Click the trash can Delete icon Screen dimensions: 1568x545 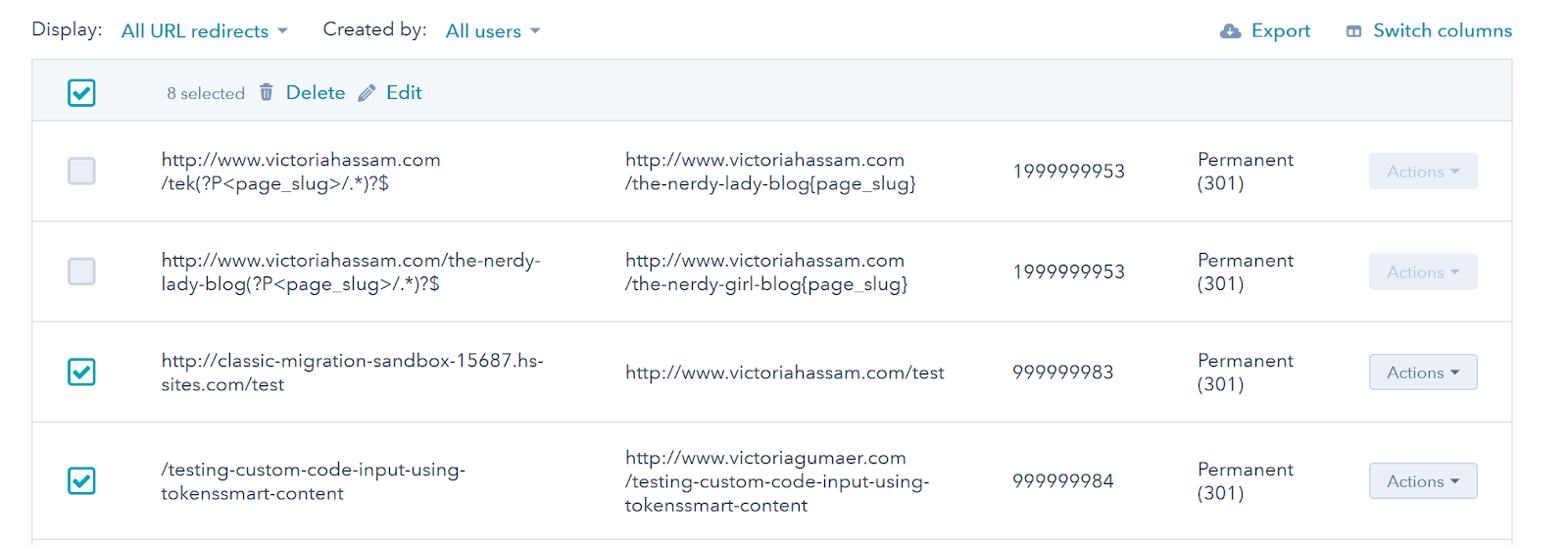266,92
